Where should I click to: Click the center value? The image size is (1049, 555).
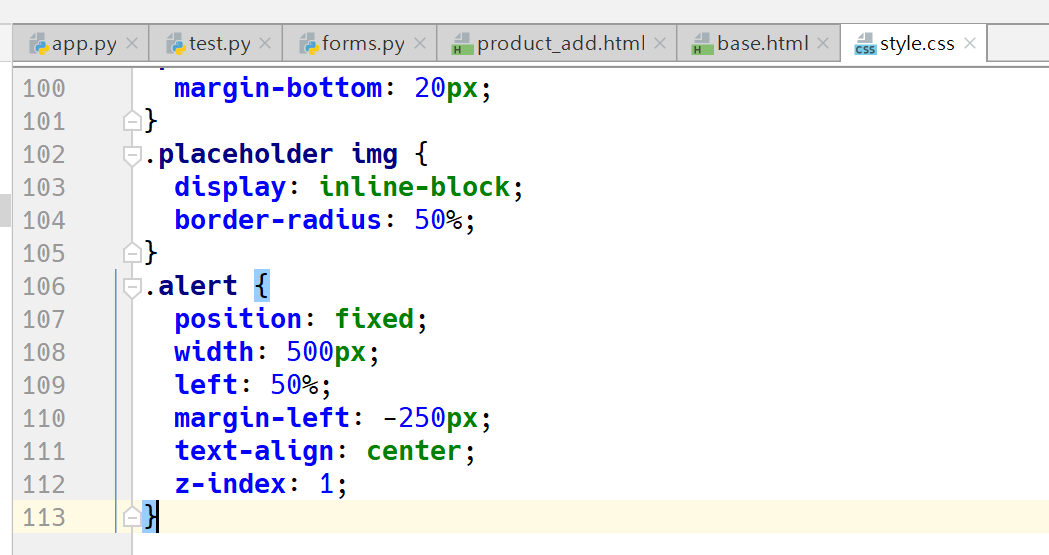(413, 451)
